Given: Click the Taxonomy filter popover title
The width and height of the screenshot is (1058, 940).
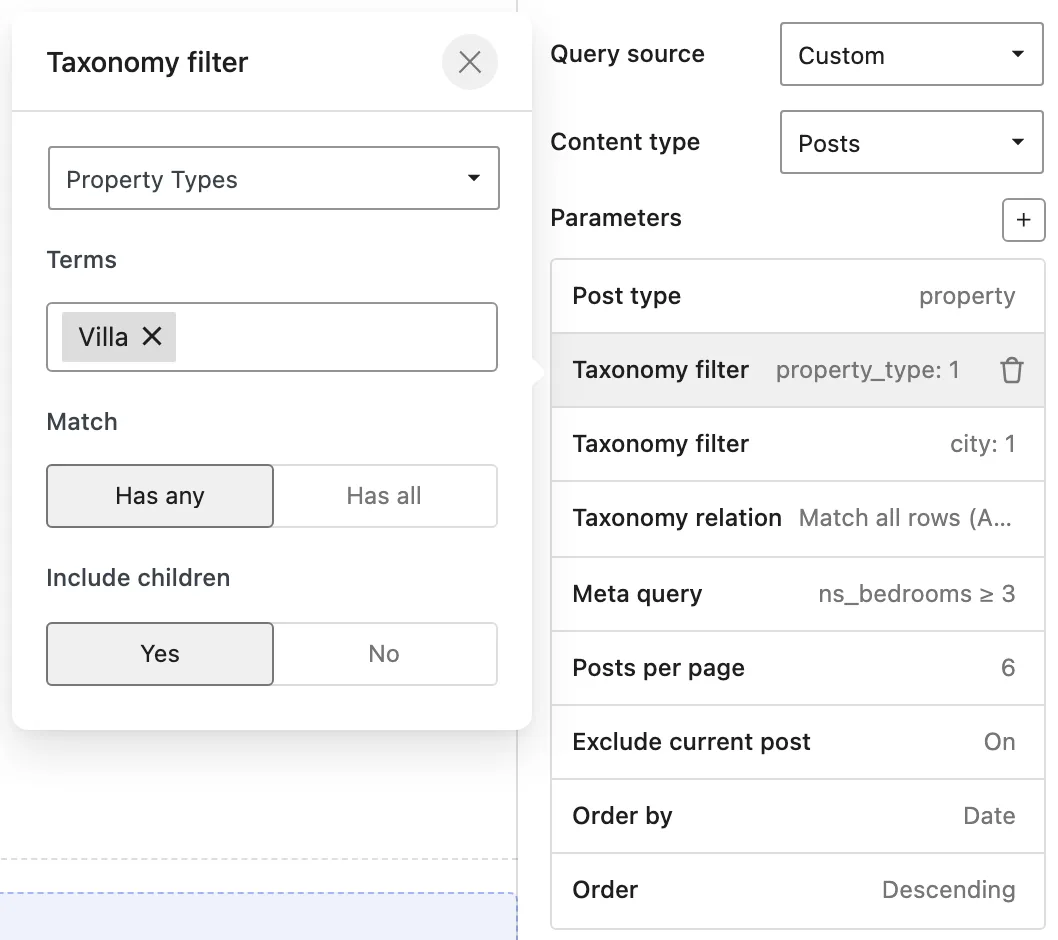Looking at the screenshot, I should coord(148,63).
